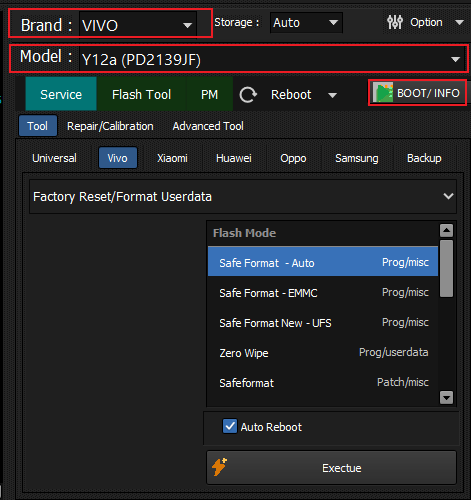471x500 pixels.
Task: Open the Brand dropdown showing VIVO
Action: (138, 25)
